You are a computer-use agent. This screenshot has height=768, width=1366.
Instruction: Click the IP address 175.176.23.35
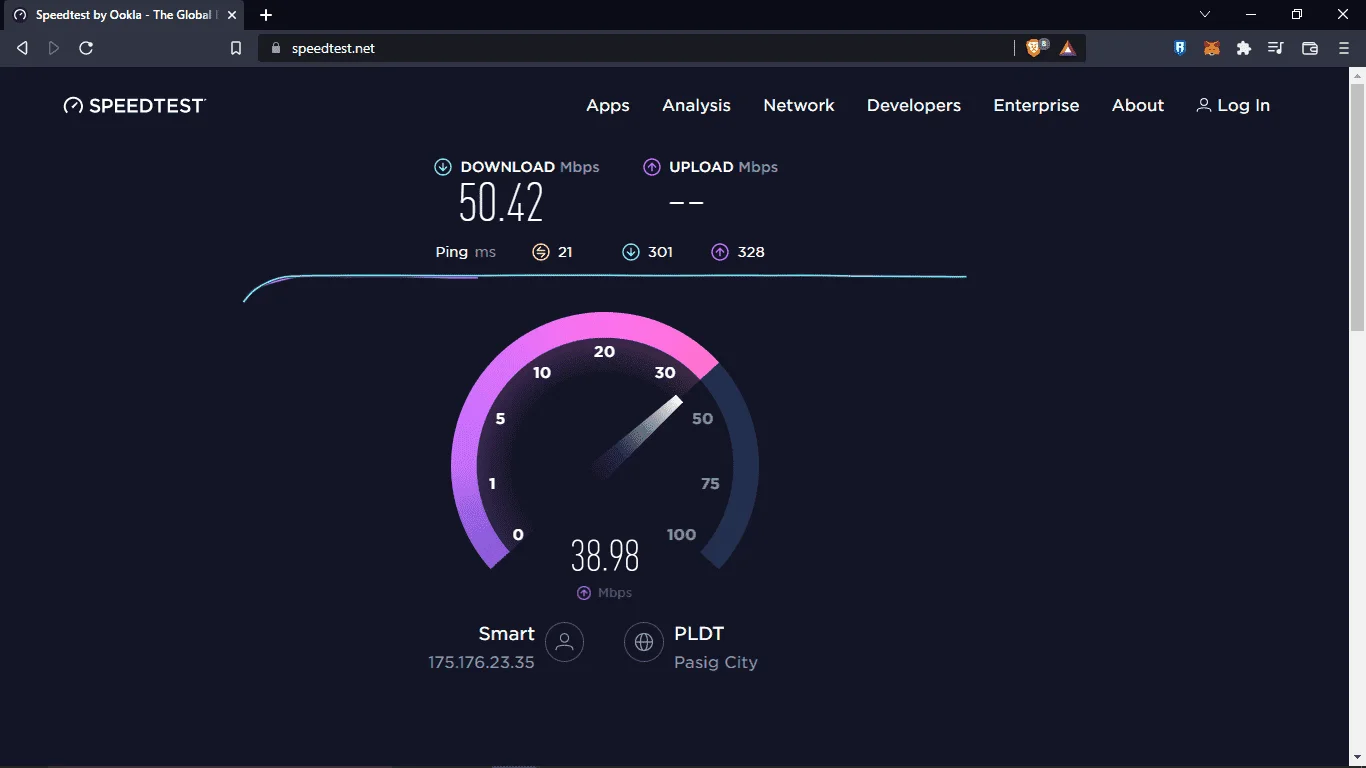[x=482, y=662]
